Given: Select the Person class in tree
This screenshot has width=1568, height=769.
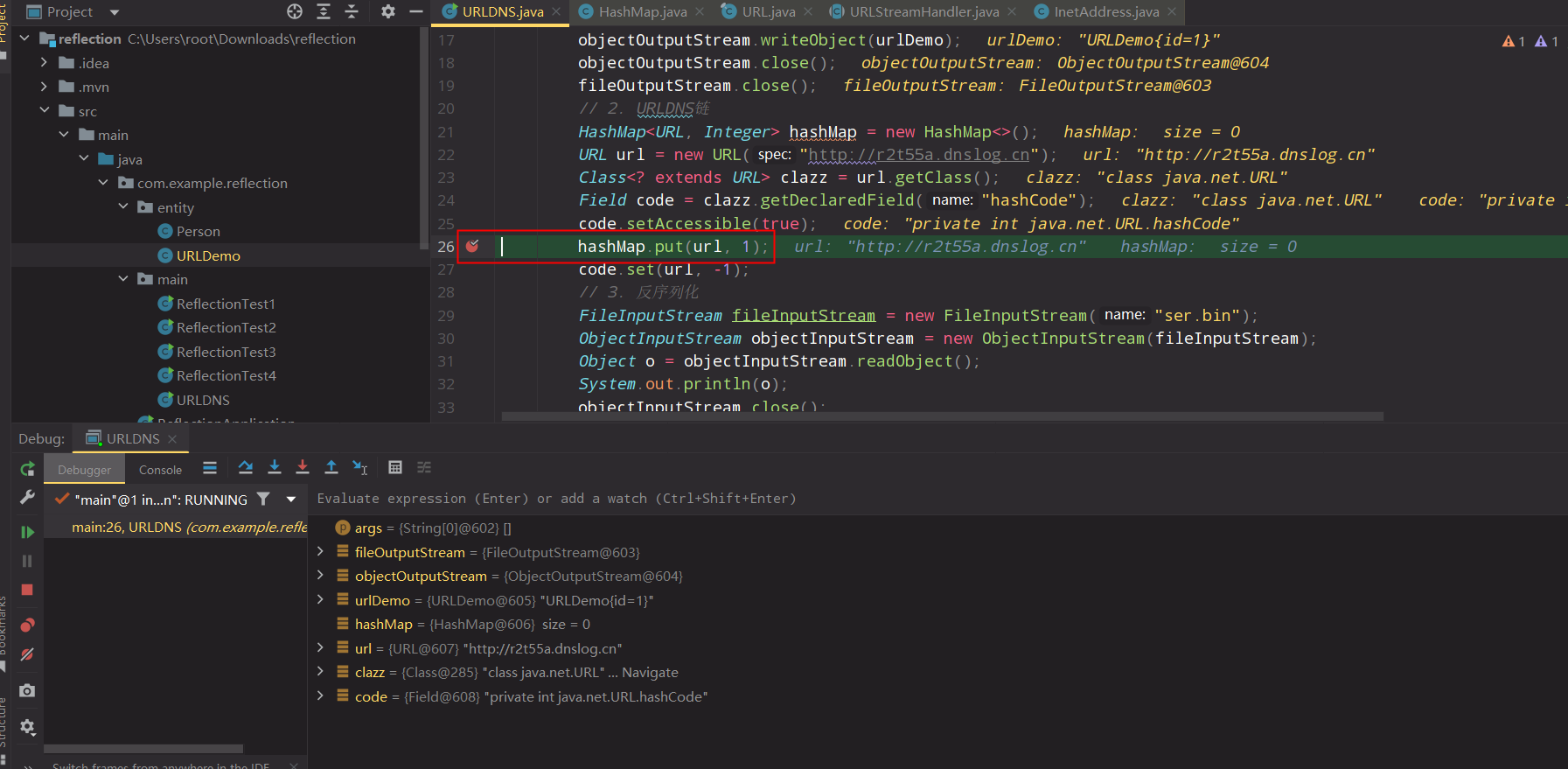Looking at the screenshot, I should click(x=198, y=231).
